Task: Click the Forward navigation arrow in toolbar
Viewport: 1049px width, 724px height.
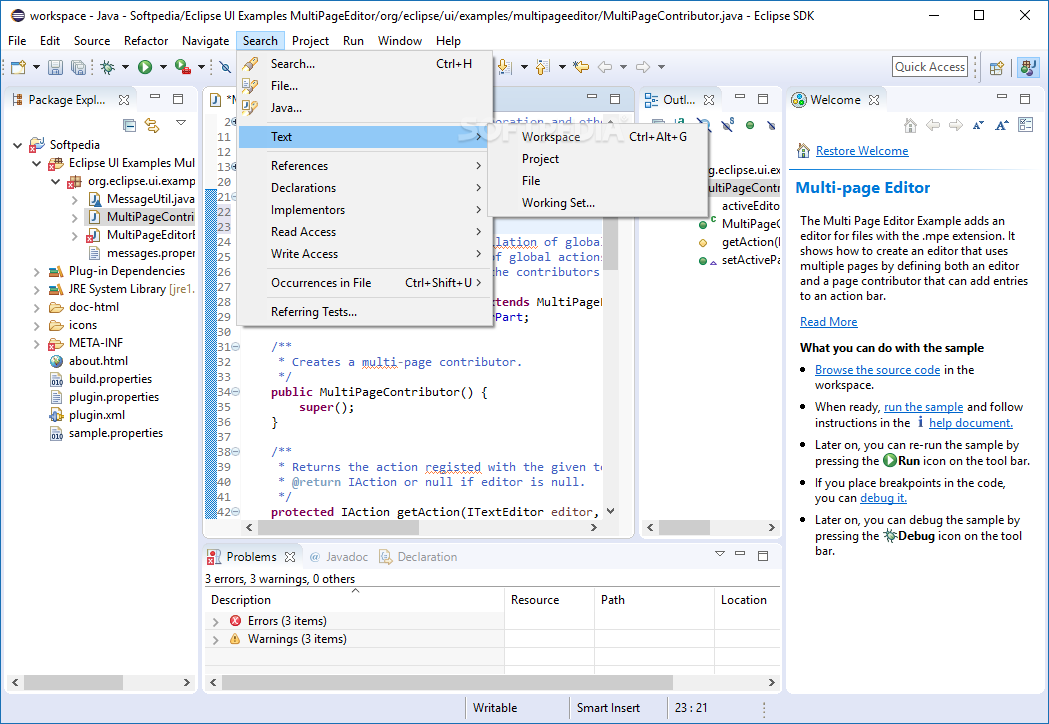Action: 643,67
